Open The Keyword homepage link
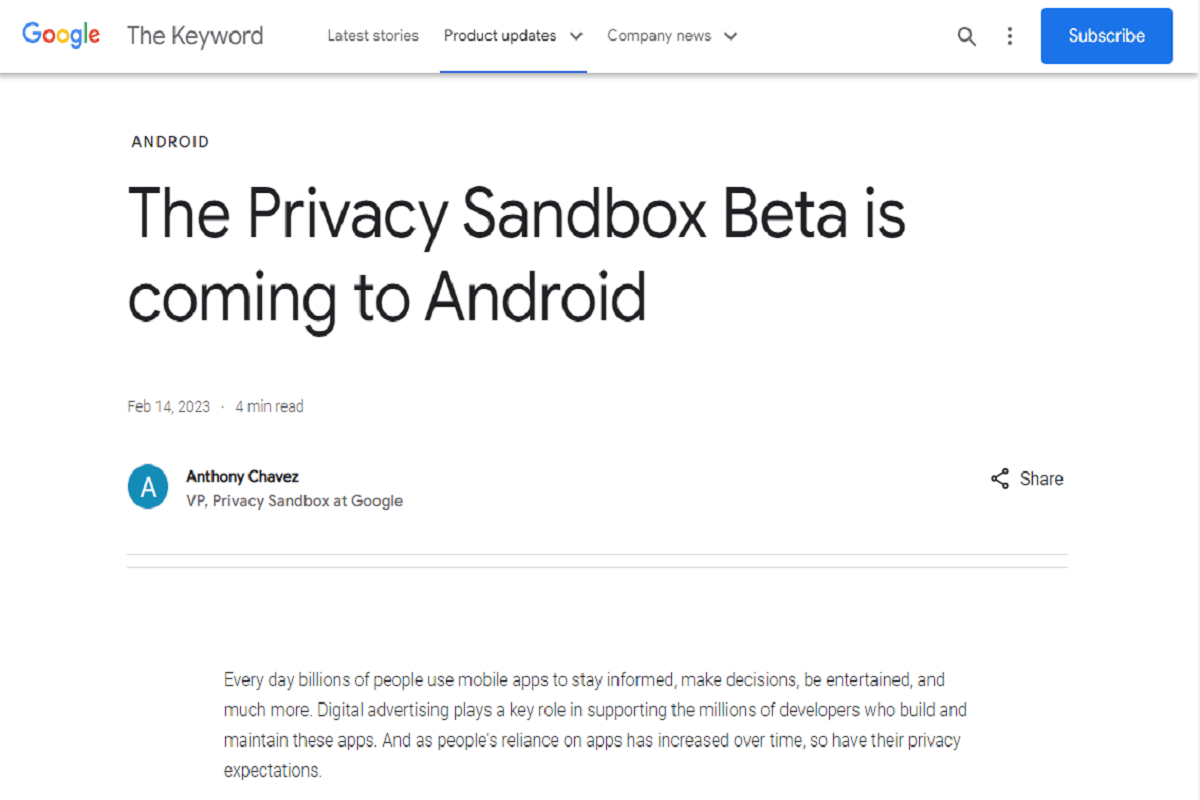1200x800 pixels. (x=195, y=35)
